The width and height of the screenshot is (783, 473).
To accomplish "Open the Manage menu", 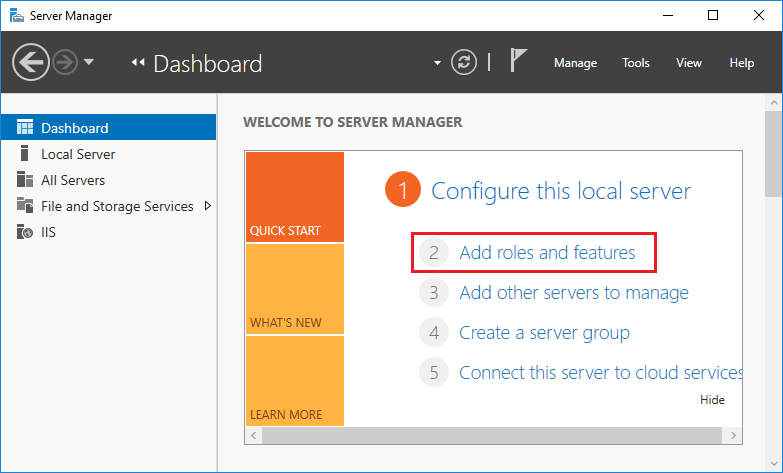I will tap(575, 63).
